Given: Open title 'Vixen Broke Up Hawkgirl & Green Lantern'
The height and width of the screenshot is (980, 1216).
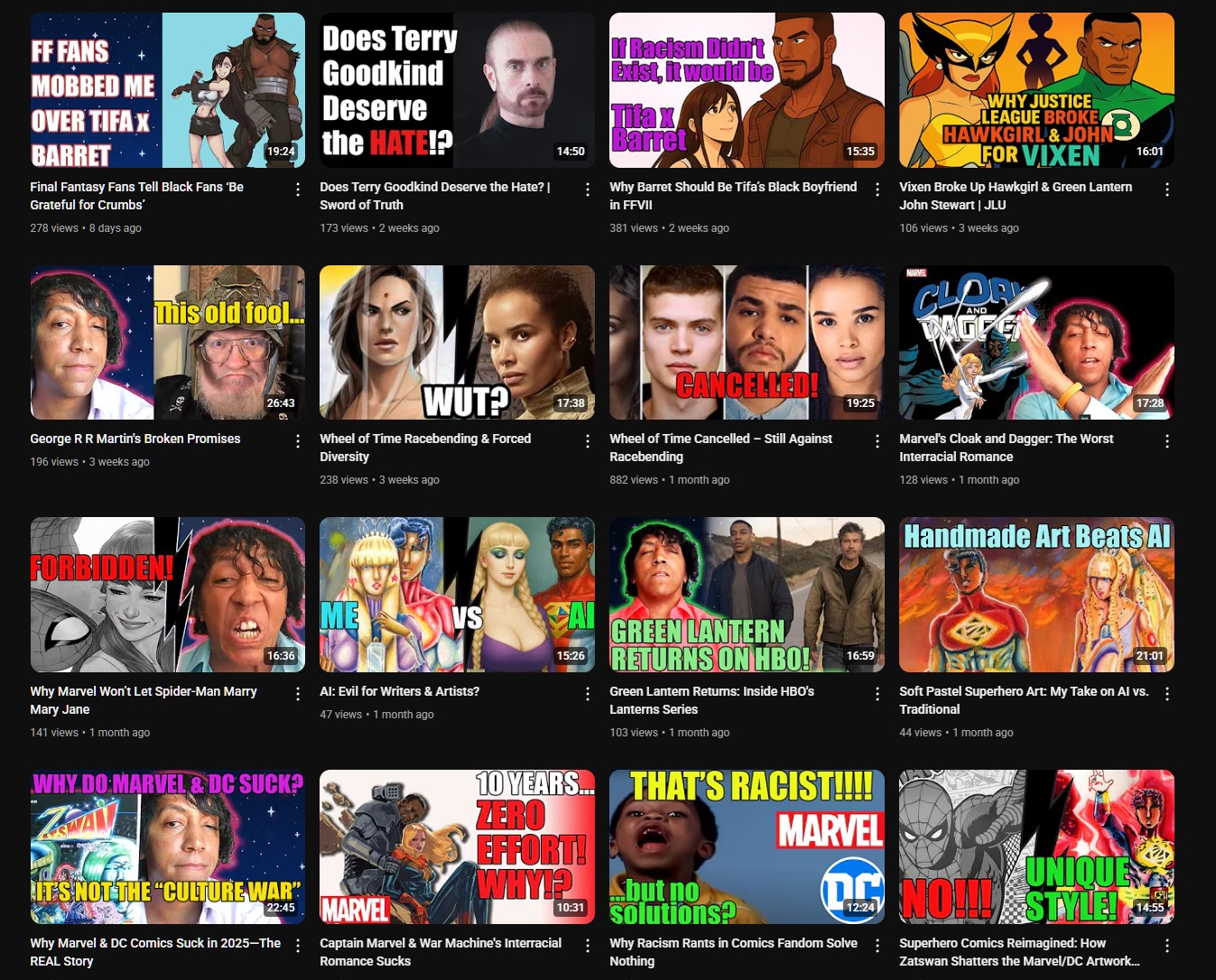Looking at the screenshot, I should click(1016, 196).
